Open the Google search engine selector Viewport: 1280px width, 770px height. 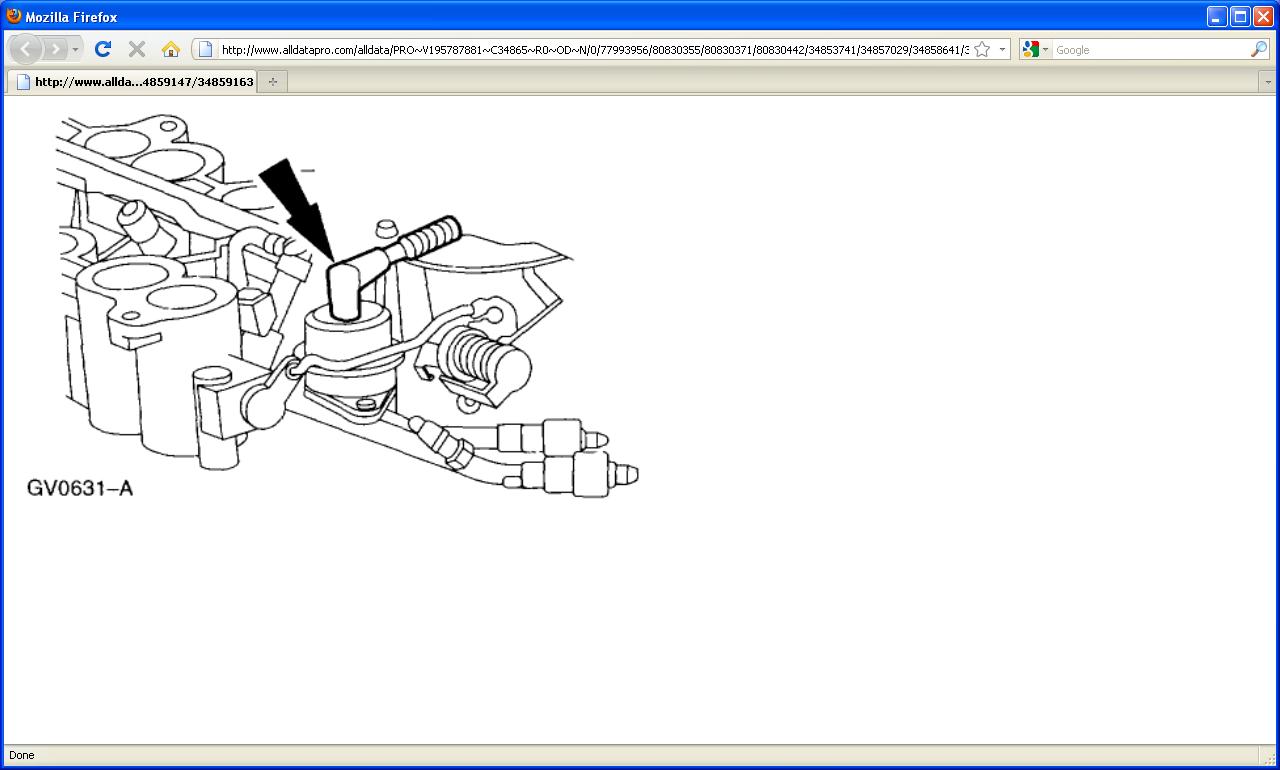1036,49
